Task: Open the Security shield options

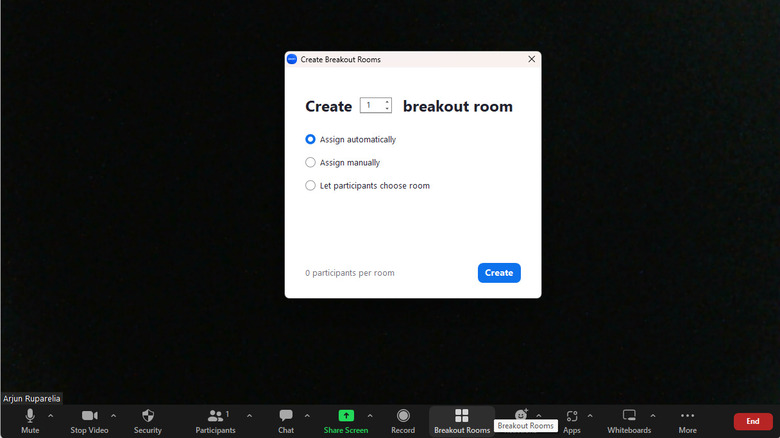Action: pyautogui.click(x=148, y=421)
